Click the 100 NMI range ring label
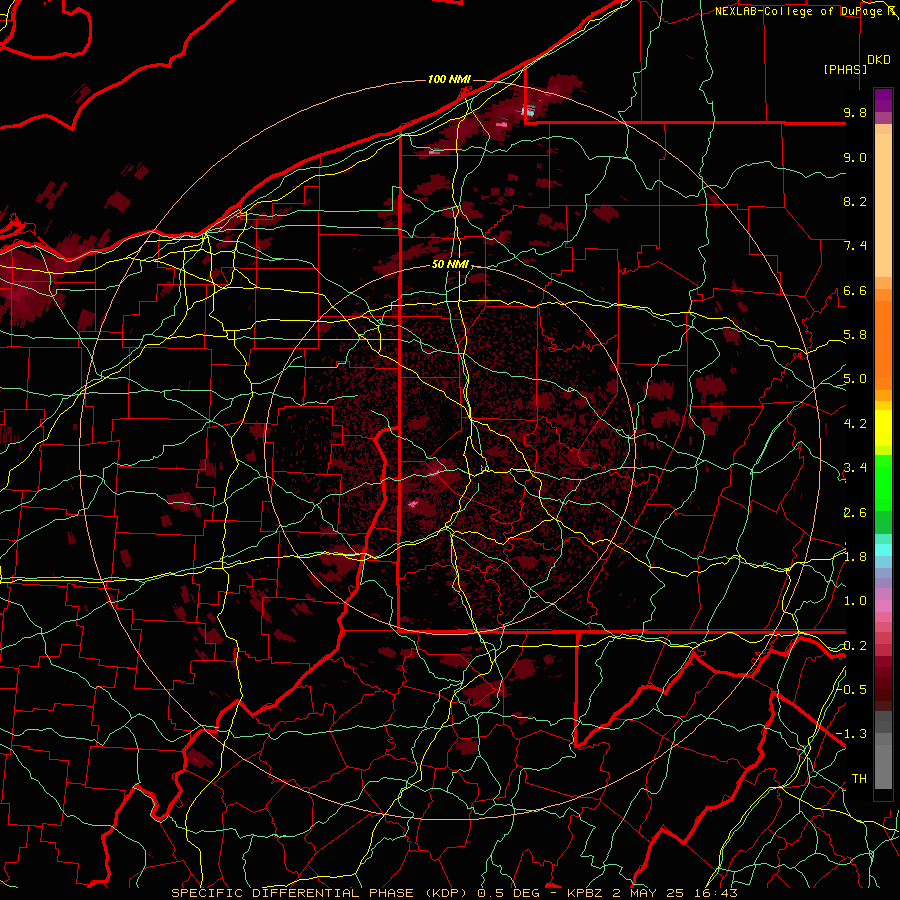Image resolution: width=900 pixels, height=900 pixels. coord(449,79)
